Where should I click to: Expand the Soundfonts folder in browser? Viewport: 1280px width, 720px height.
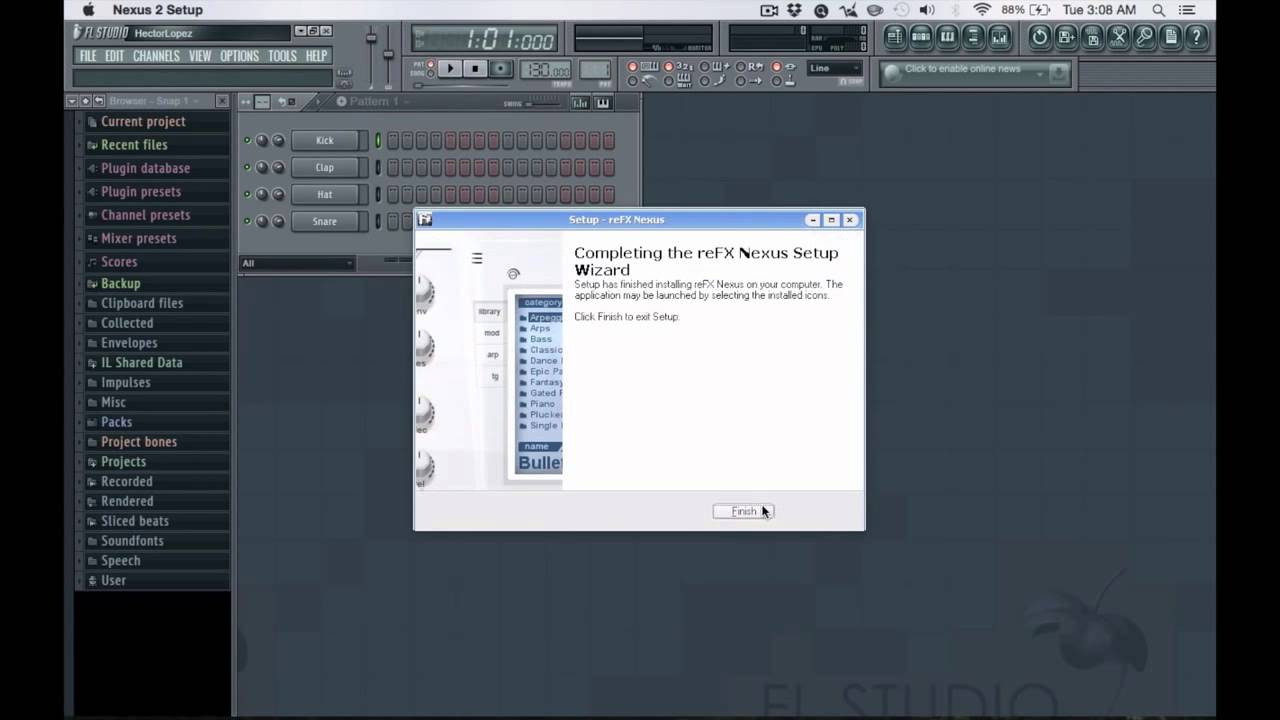(132, 541)
